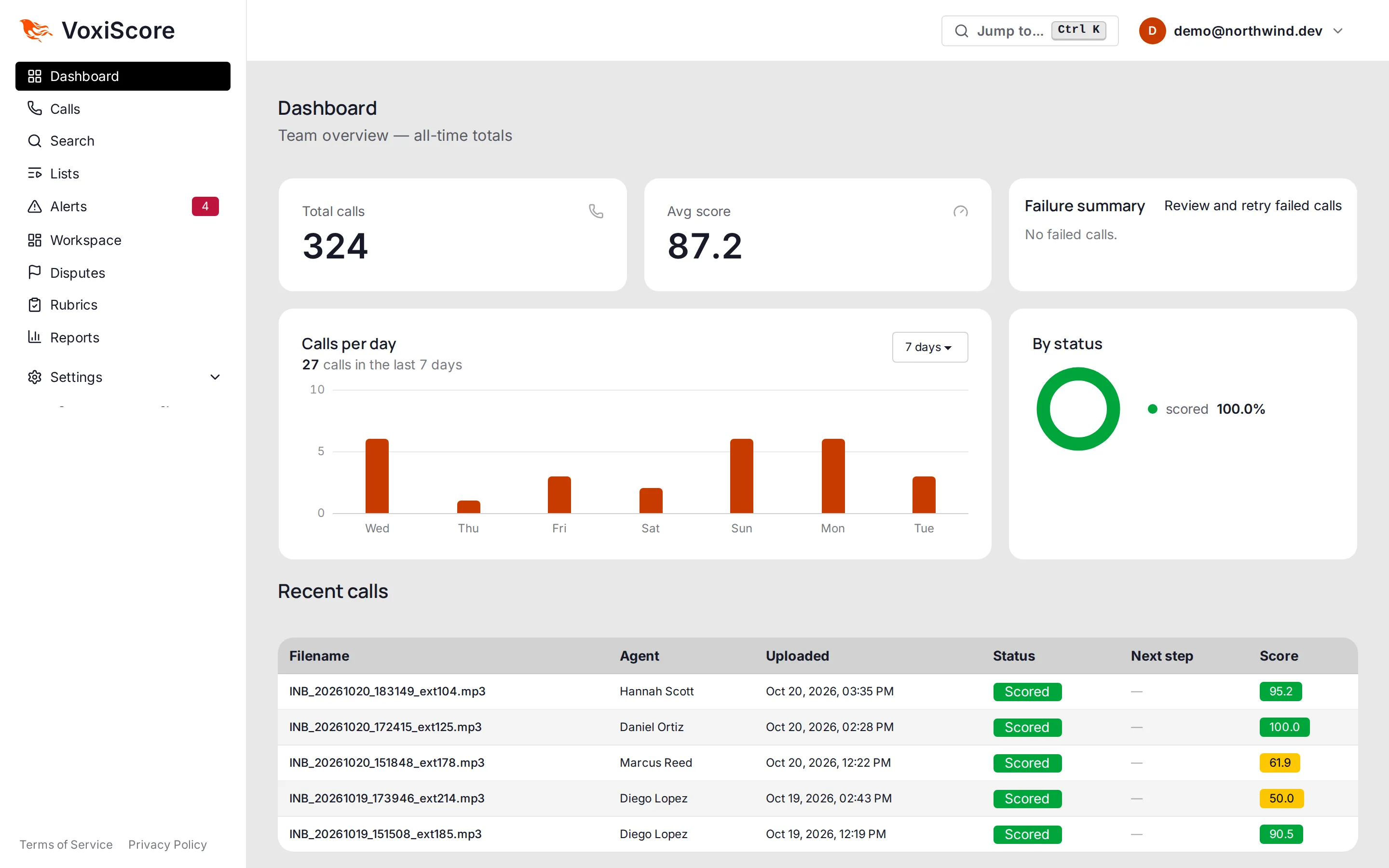Click the gauge icon on Avg score card
Viewport: 1389px width, 868px height.
[x=960, y=211]
